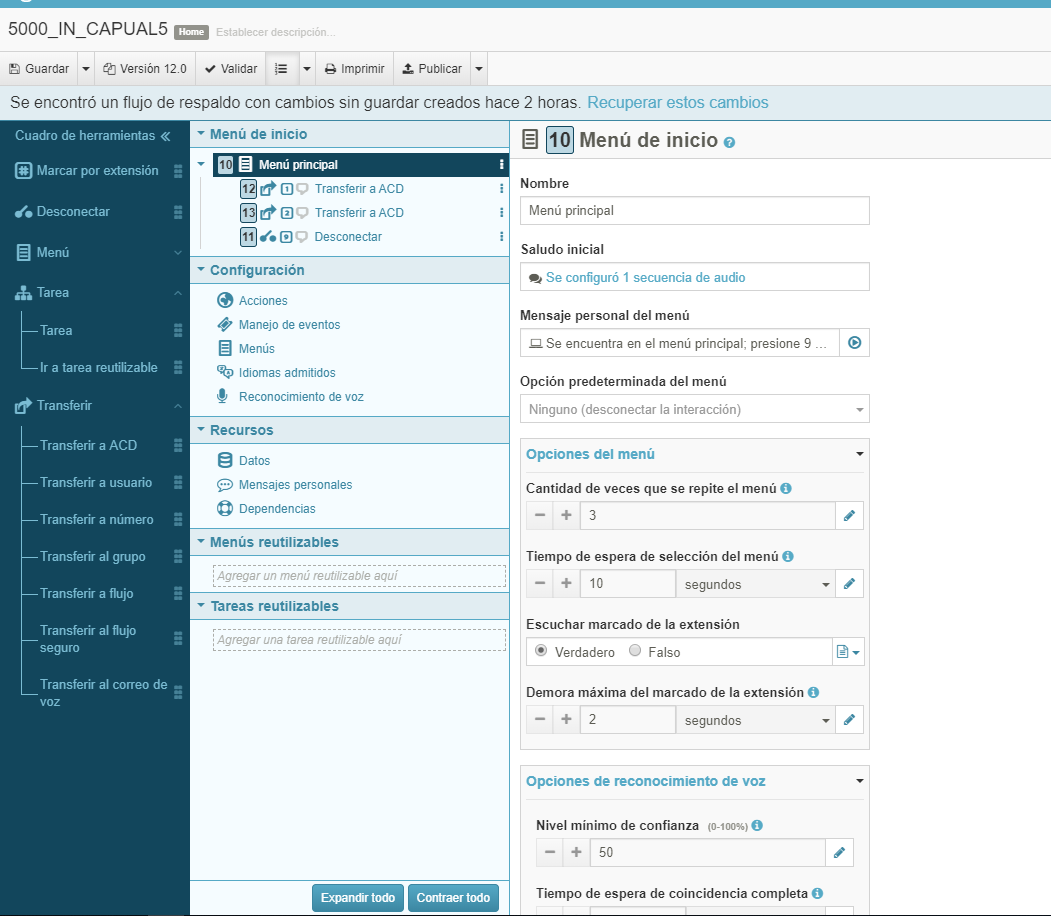Viewport: 1051px width, 916px height.
Task: Open kebab menu for row 12 Transferir a ACD
Action: 501,189
